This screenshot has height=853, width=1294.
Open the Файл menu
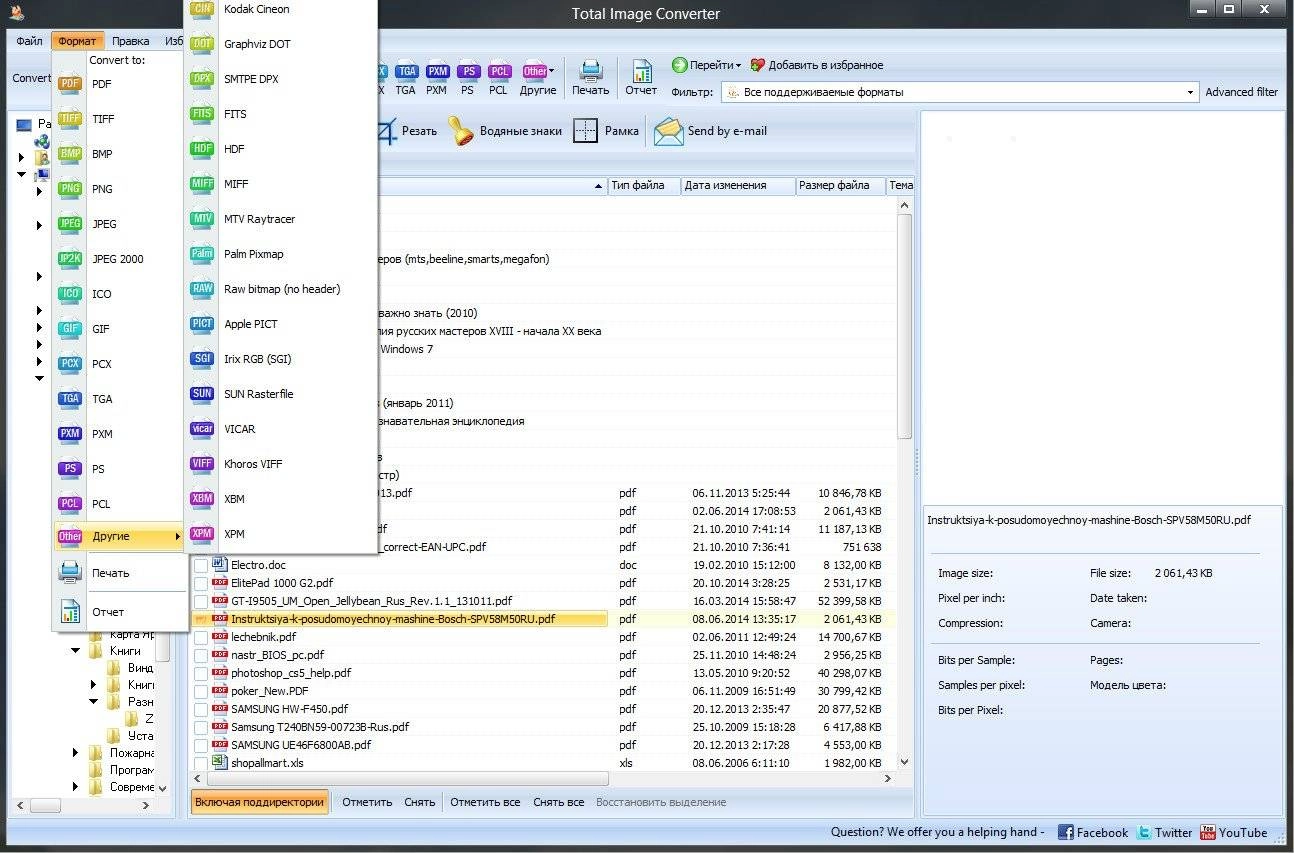[x=29, y=41]
